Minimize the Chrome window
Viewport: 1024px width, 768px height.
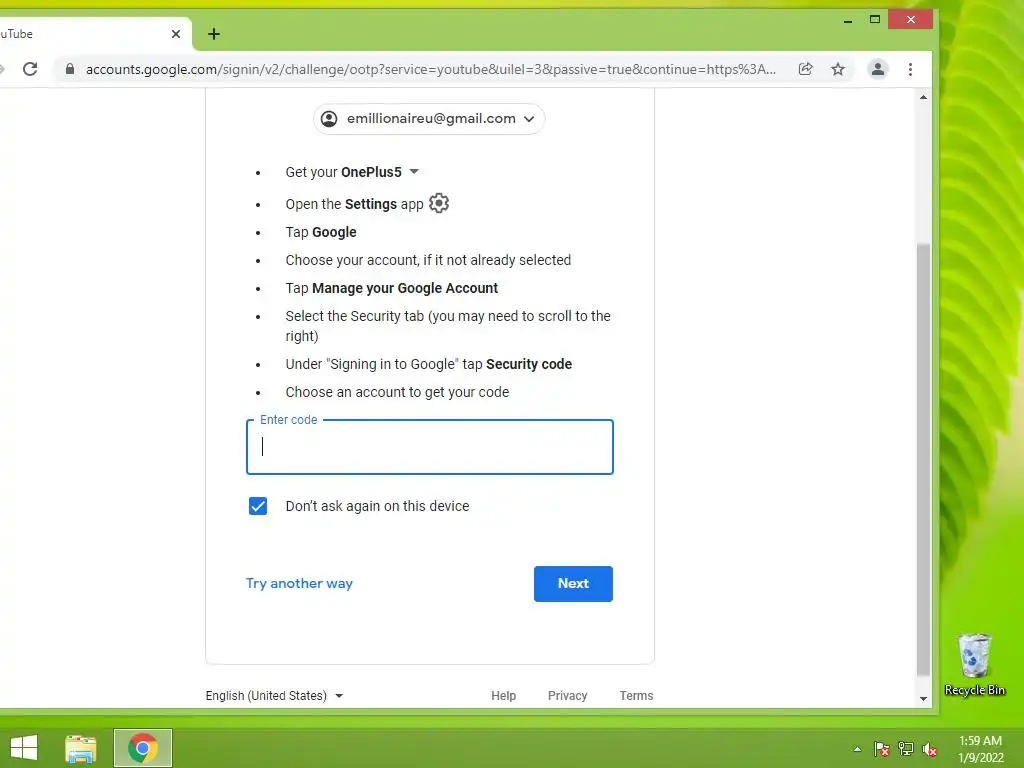(848, 20)
